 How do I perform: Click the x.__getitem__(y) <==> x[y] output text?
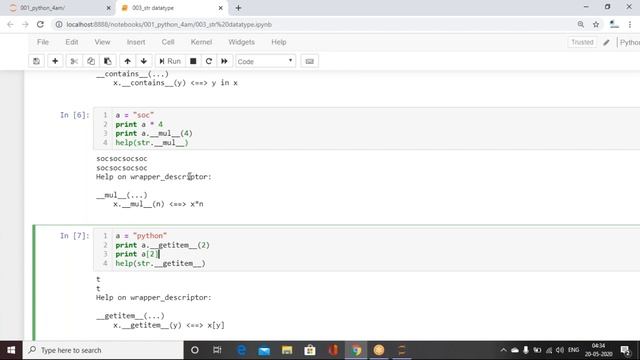coord(169,325)
